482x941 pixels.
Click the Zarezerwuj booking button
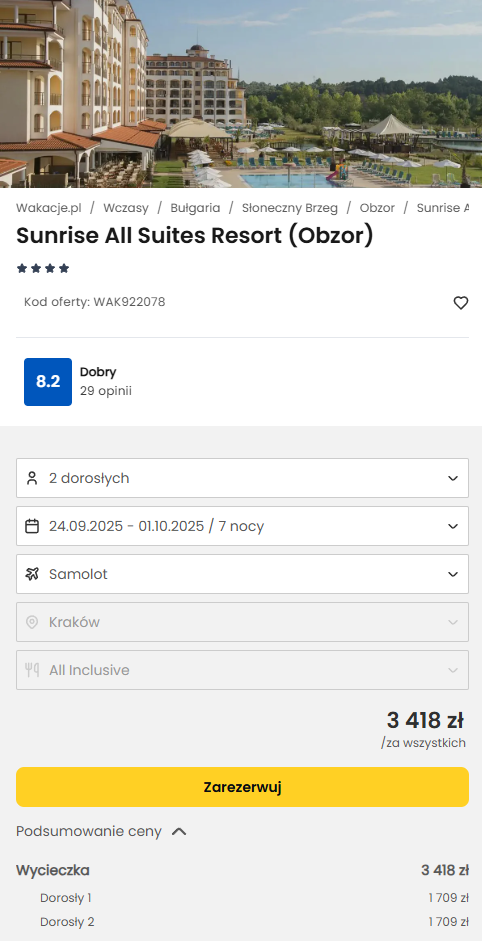tap(243, 787)
